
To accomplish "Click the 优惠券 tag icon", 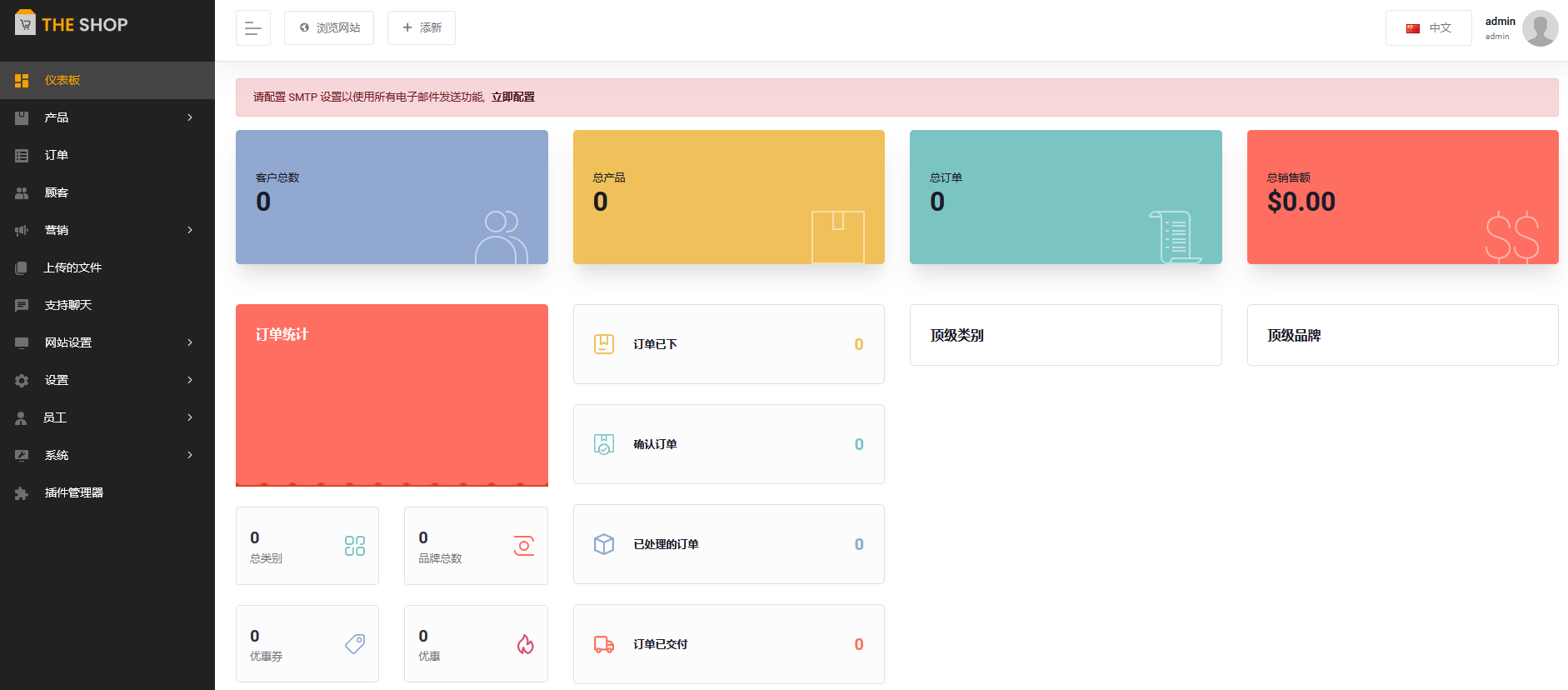I will click(355, 643).
